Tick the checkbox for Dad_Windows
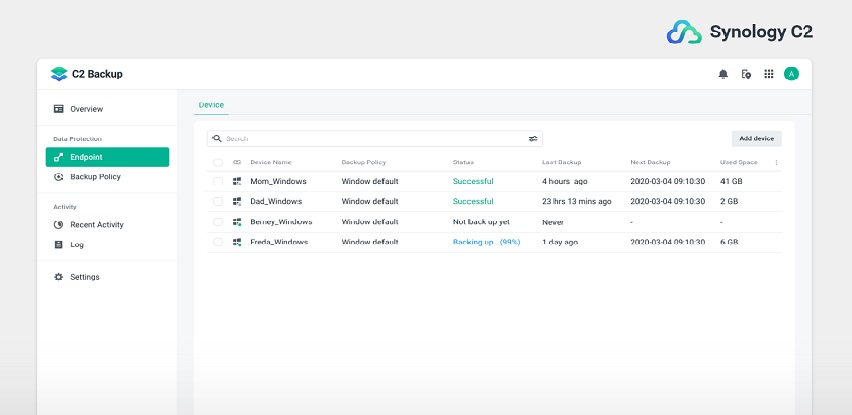Viewport: 852px width, 415px height. click(218, 201)
